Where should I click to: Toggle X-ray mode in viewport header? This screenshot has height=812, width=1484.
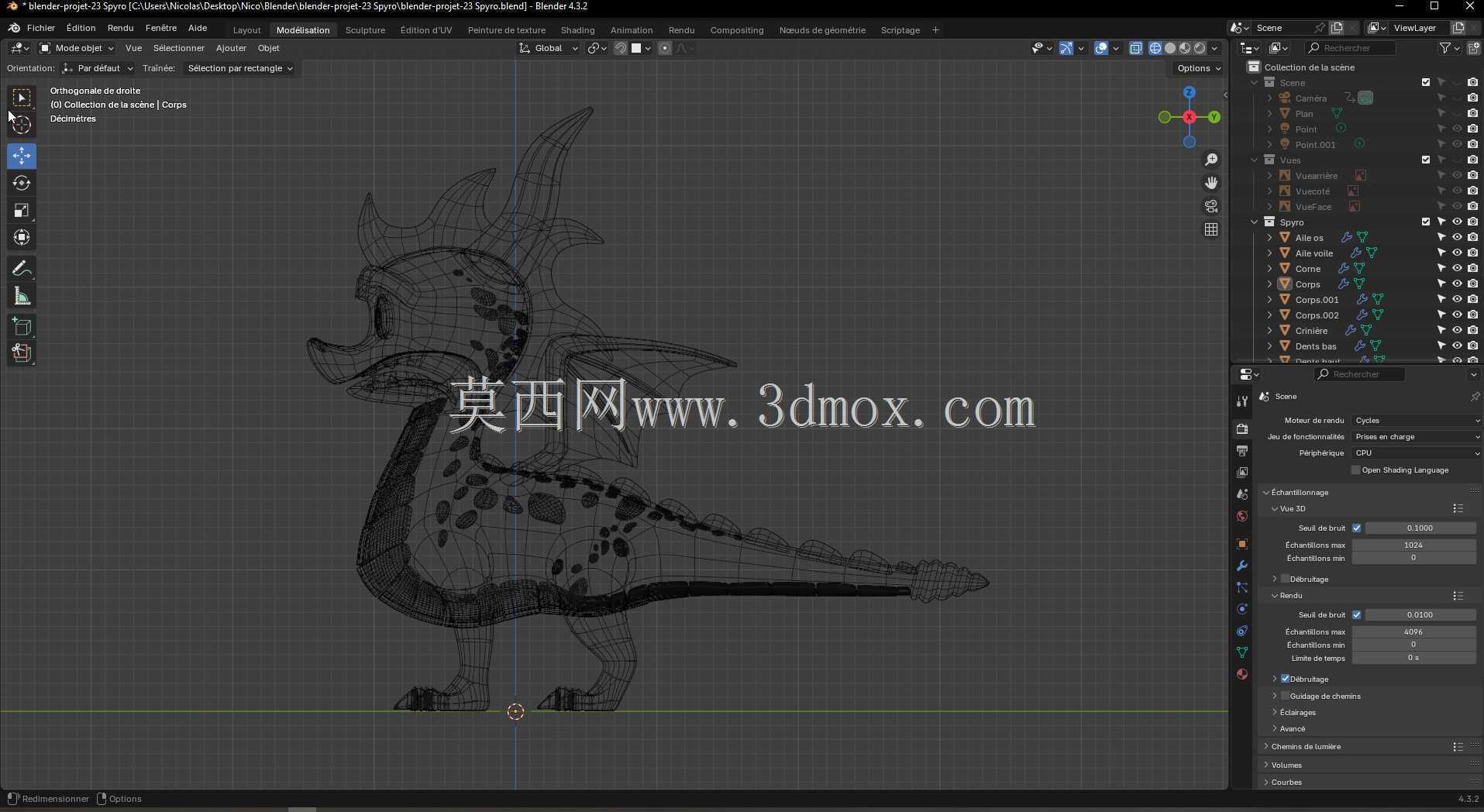click(x=1136, y=48)
